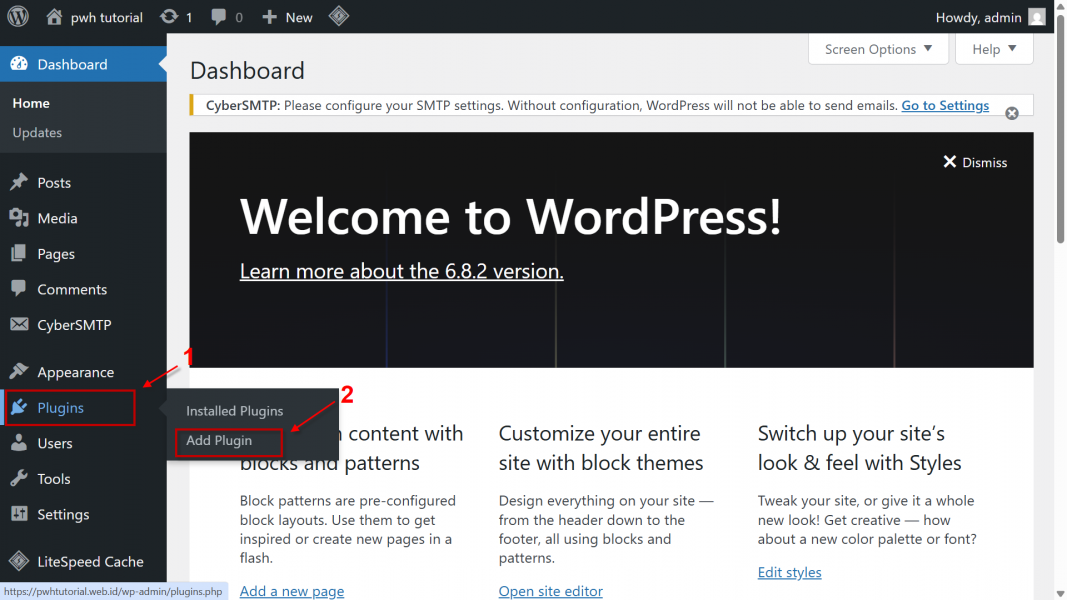Click the Comments speech bubble sidebar icon
Viewport: 1067px width, 600px height.
pyautogui.click(x=19, y=288)
